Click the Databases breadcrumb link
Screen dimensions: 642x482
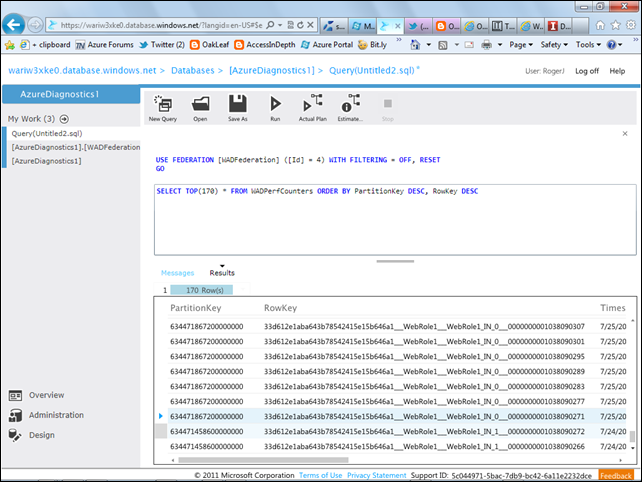pos(192,70)
